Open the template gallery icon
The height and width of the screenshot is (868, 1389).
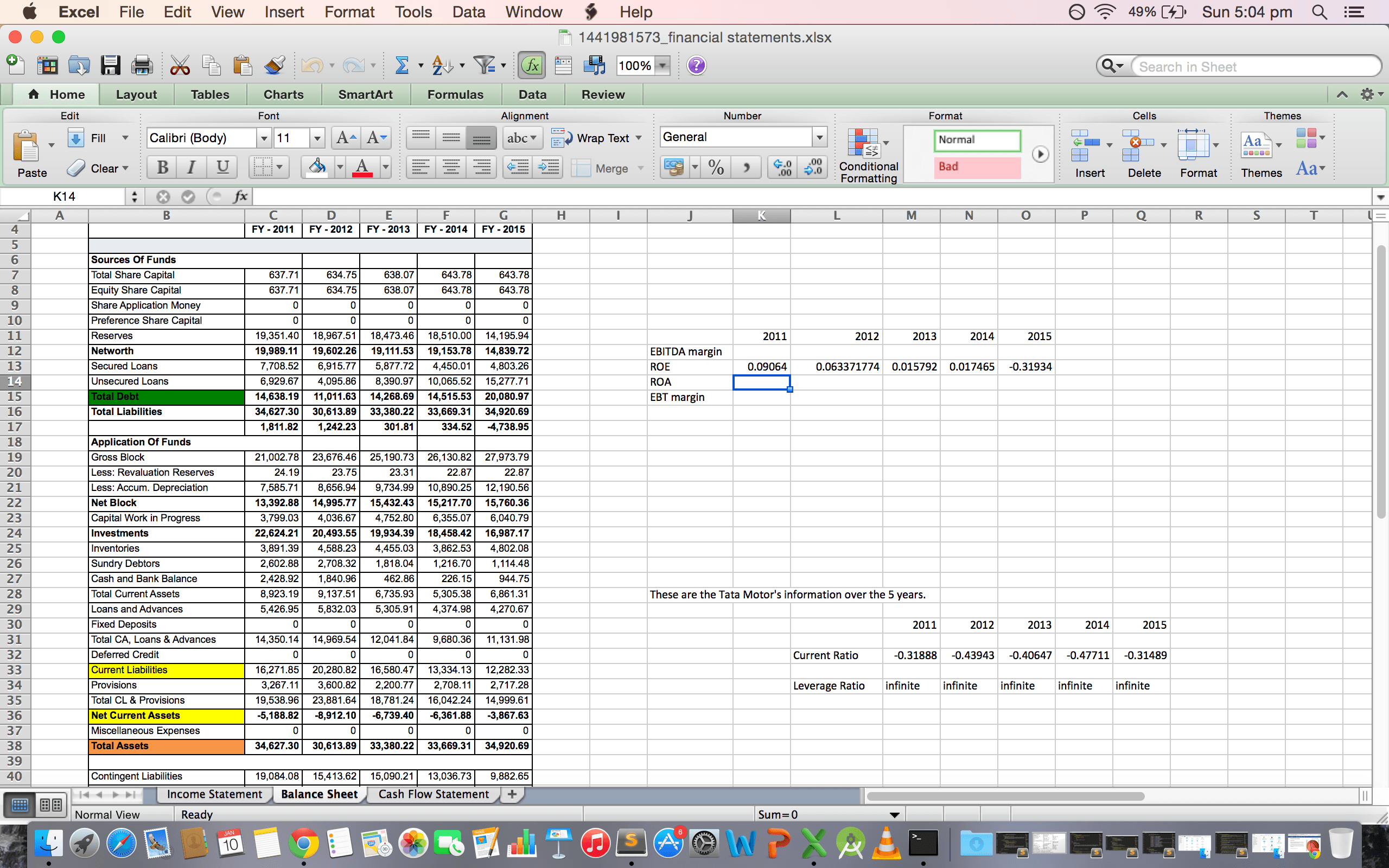[47, 66]
